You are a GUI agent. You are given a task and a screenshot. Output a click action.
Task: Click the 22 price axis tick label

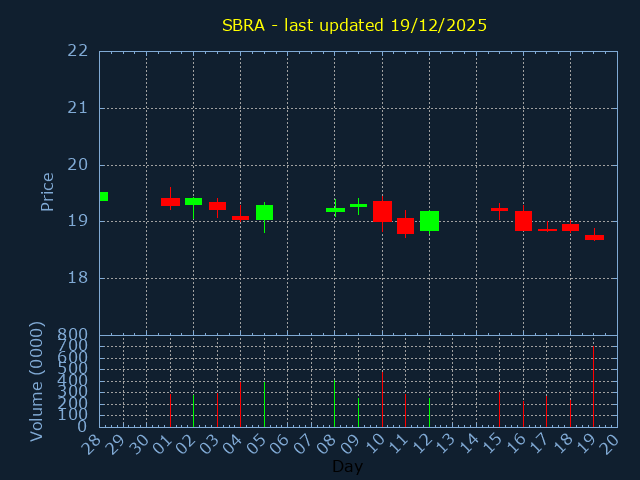coord(78,51)
